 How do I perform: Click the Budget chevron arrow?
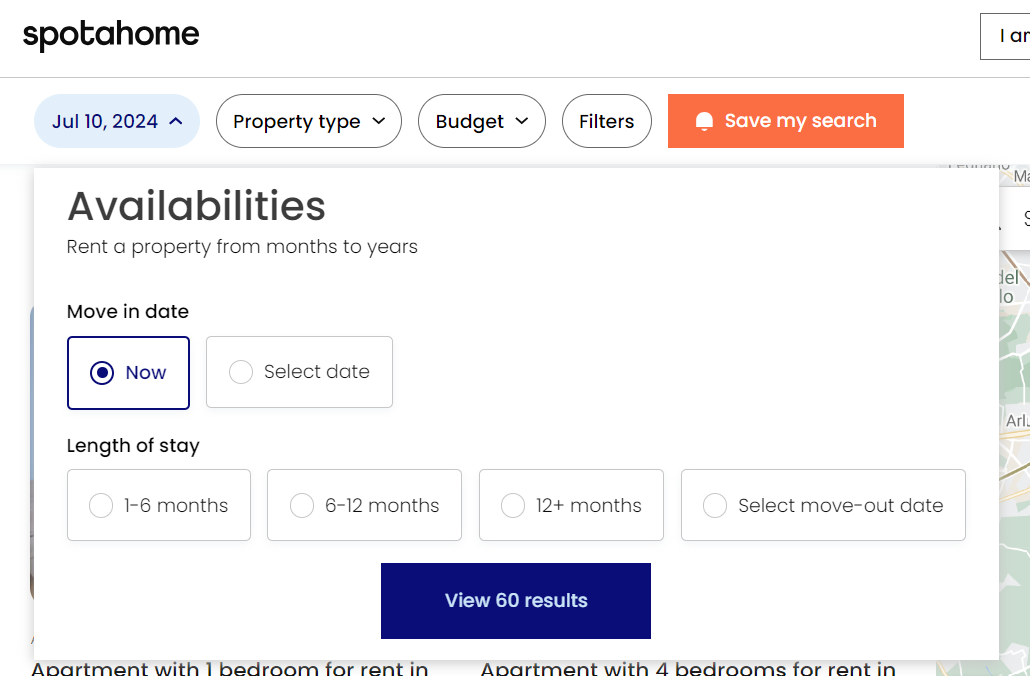(x=522, y=121)
